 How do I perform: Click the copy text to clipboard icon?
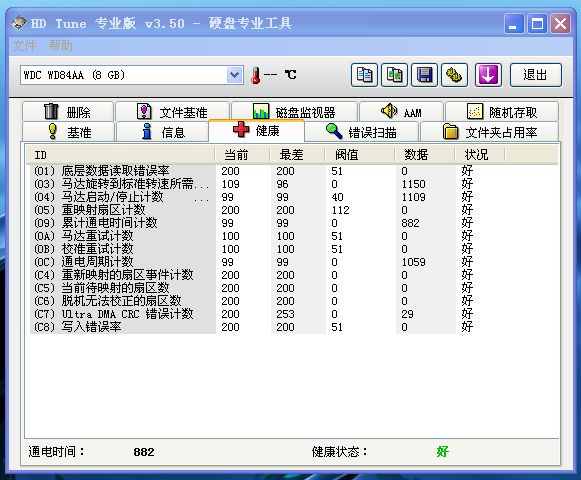click(x=364, y=75)
